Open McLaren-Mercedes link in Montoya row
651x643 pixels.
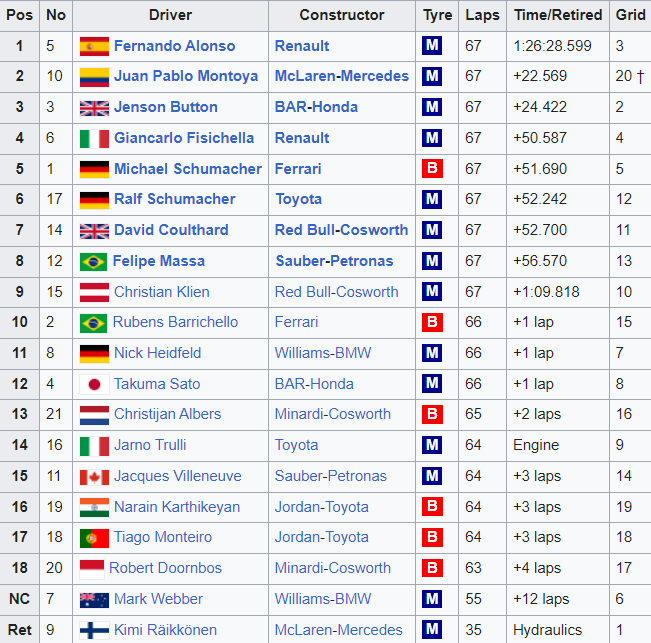pos(342,76)
